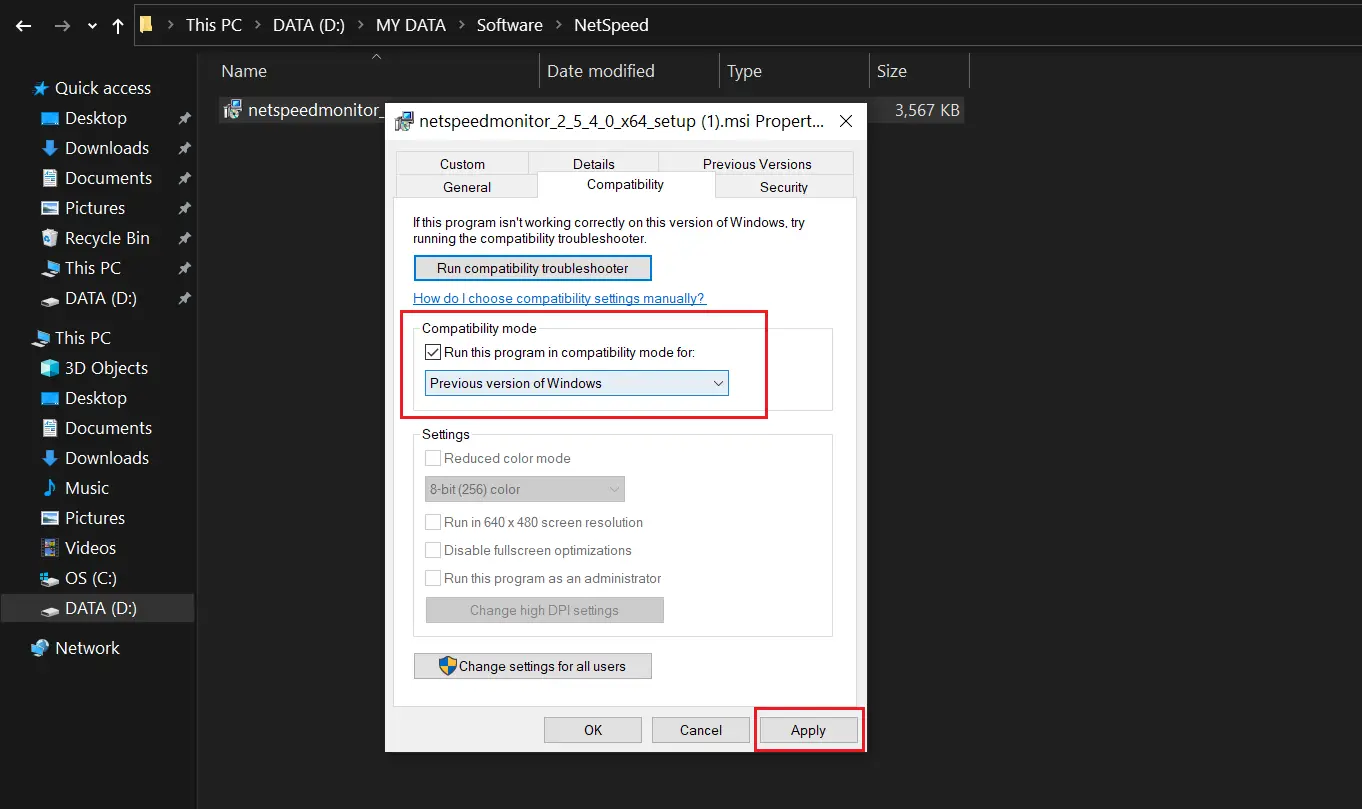Open Recycle Bin in the sidebar
The height and width of the screenshot is (809, 1362).
[107, 238]
